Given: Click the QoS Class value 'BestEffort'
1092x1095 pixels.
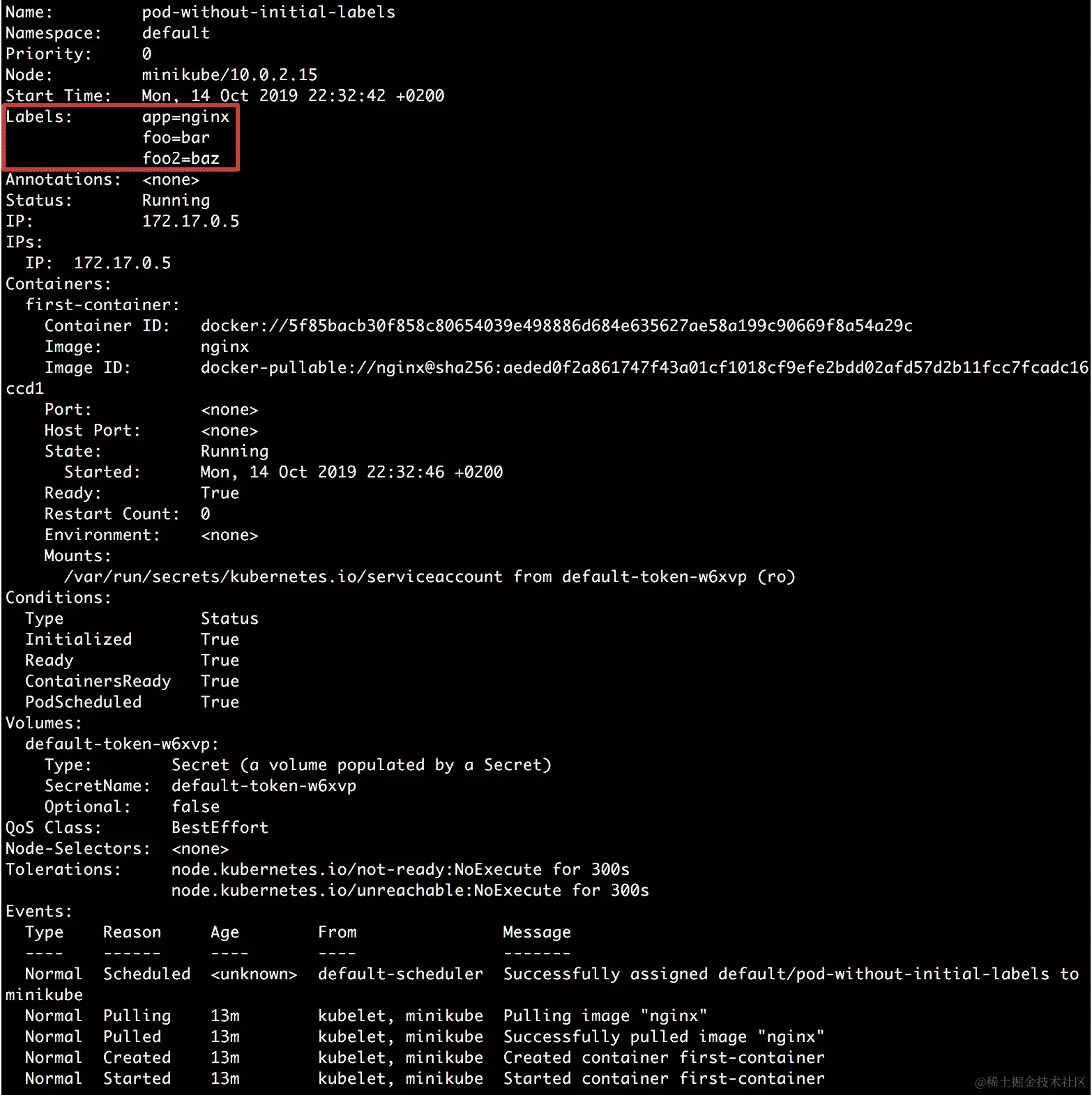Looking at the screenshot, I should tap(220, 827).
